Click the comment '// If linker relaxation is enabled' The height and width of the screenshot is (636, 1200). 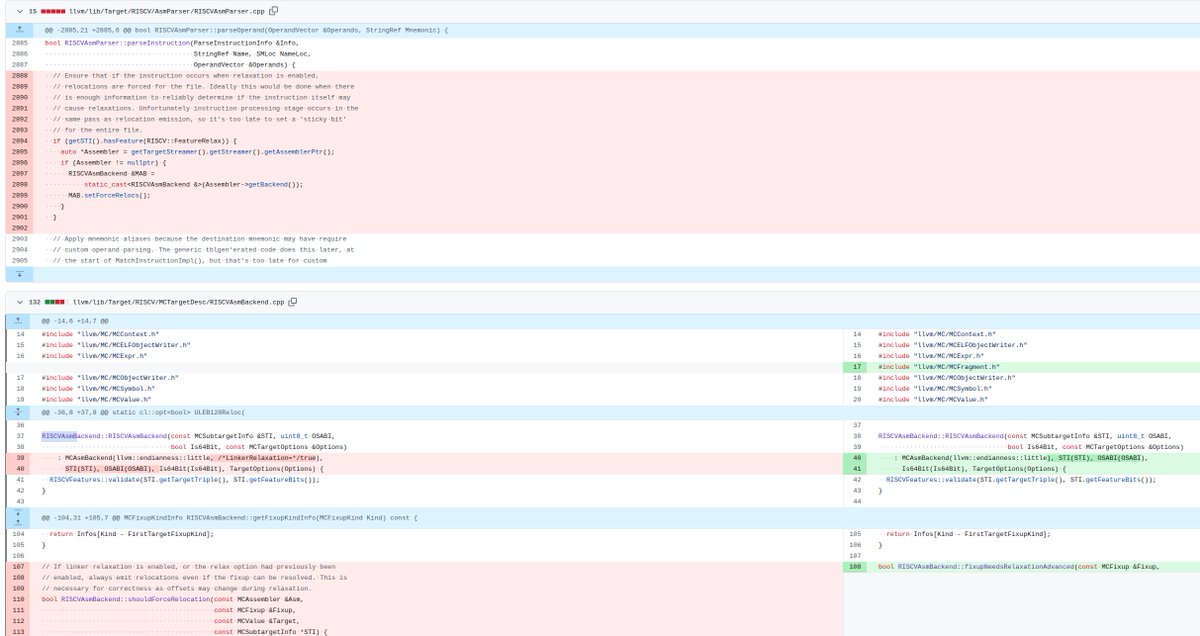pos(188,567)
